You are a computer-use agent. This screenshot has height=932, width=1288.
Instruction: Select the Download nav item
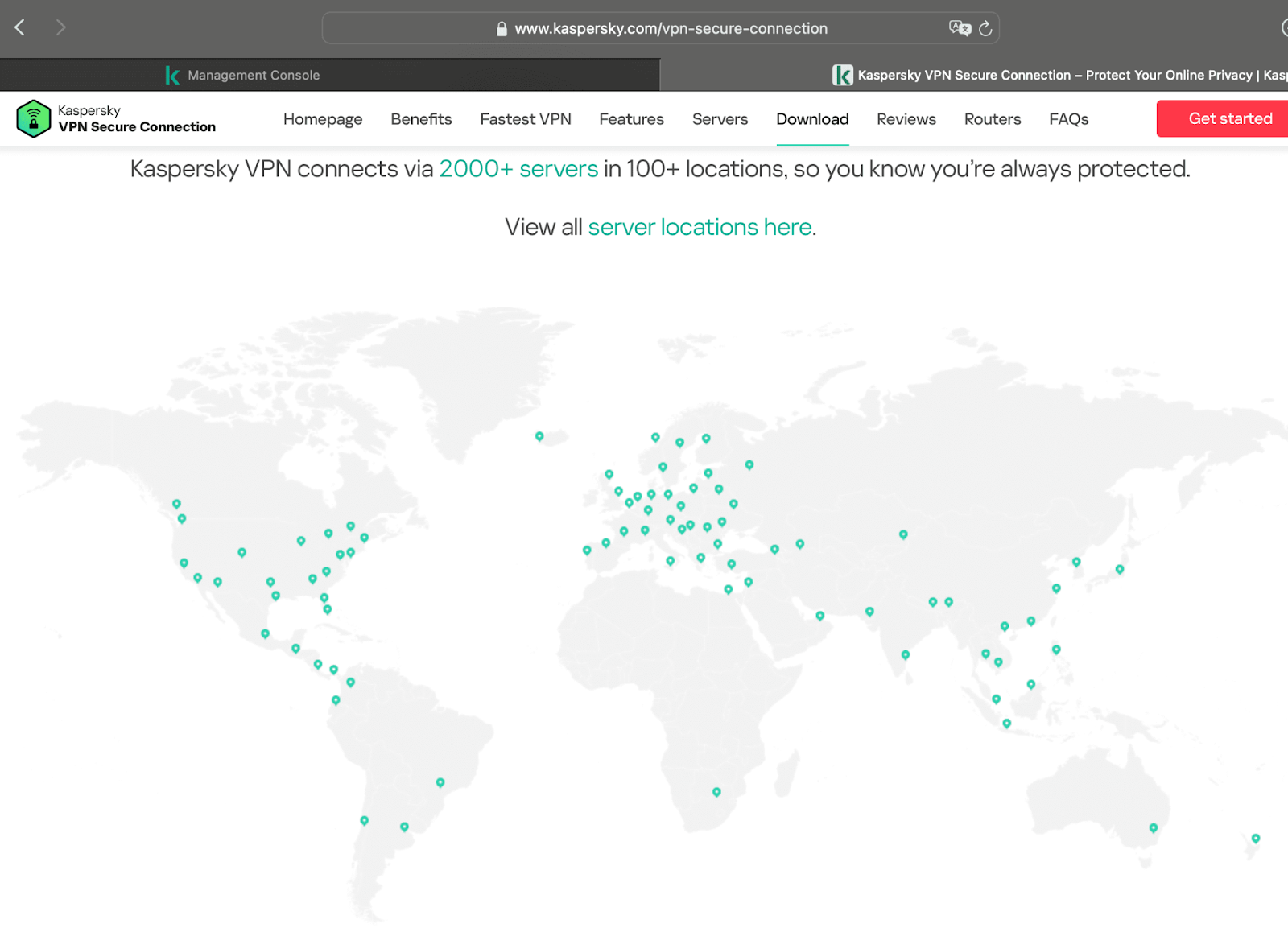click(812, 119)
